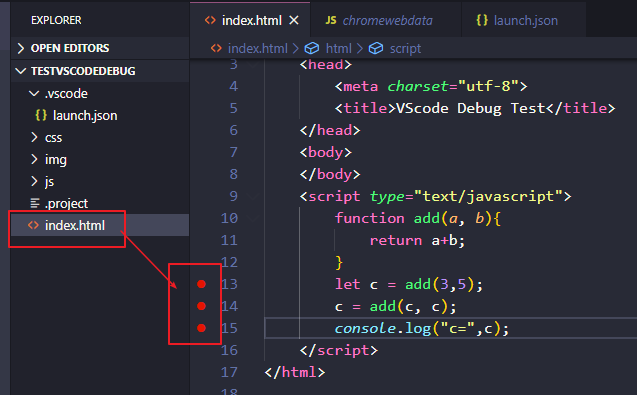Click the 'charset' attribute on line 4
Viewport: 637px width, 395px height.
(x=417, y=87)
